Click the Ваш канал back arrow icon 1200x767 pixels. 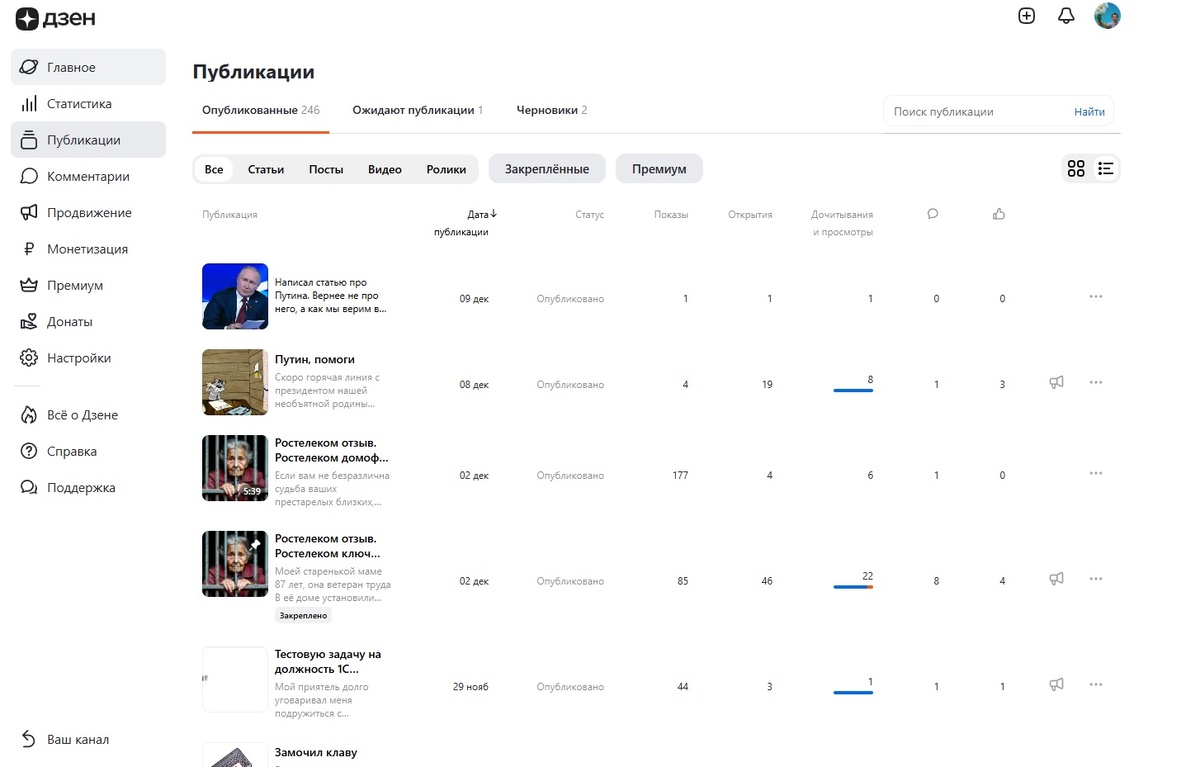pyautogui.click(x=29, y=740)
